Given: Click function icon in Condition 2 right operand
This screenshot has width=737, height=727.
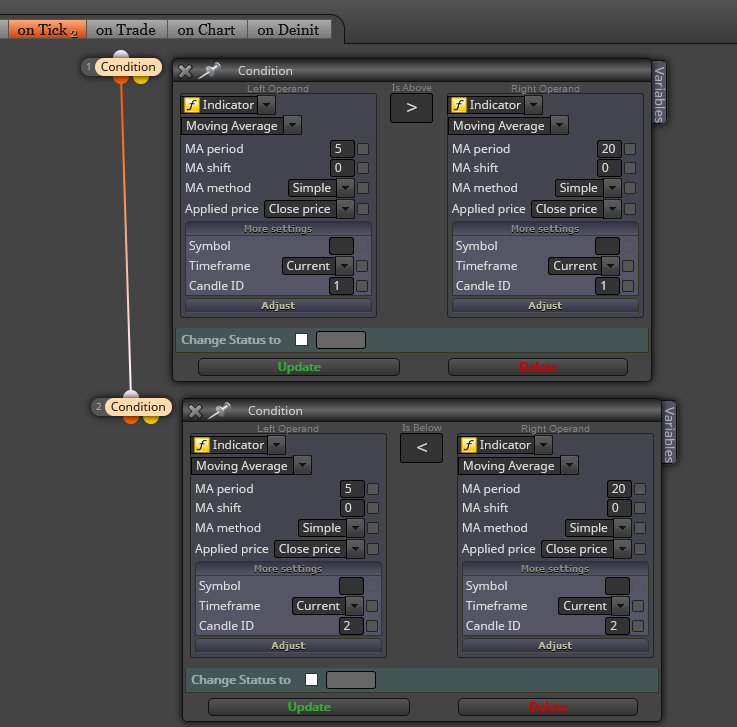Looking at the screenshot, I should (x=468, y=445).
